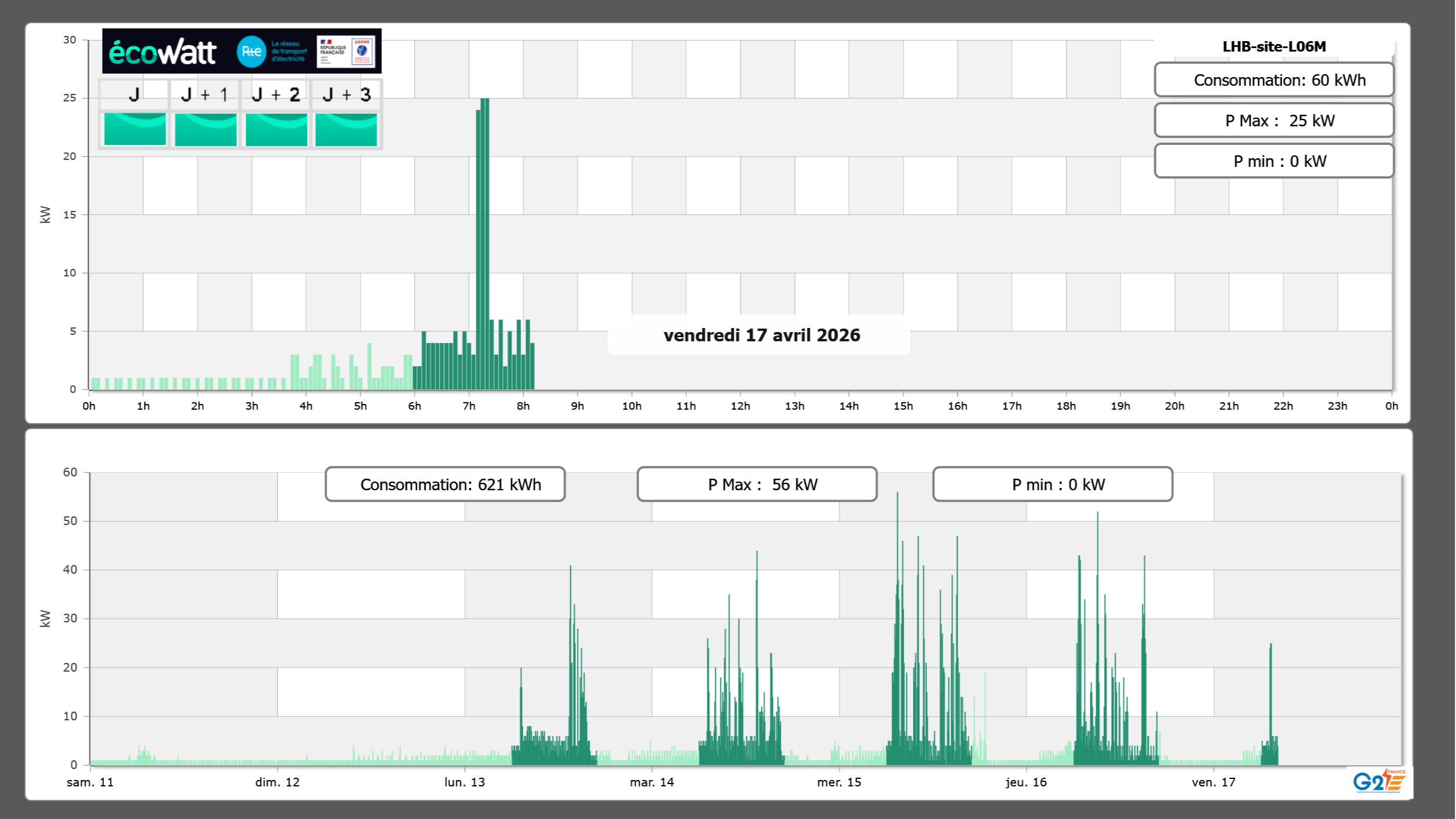Click the P Max : 56 kW box
The image size is (1456, 820).
coord(757,484)
